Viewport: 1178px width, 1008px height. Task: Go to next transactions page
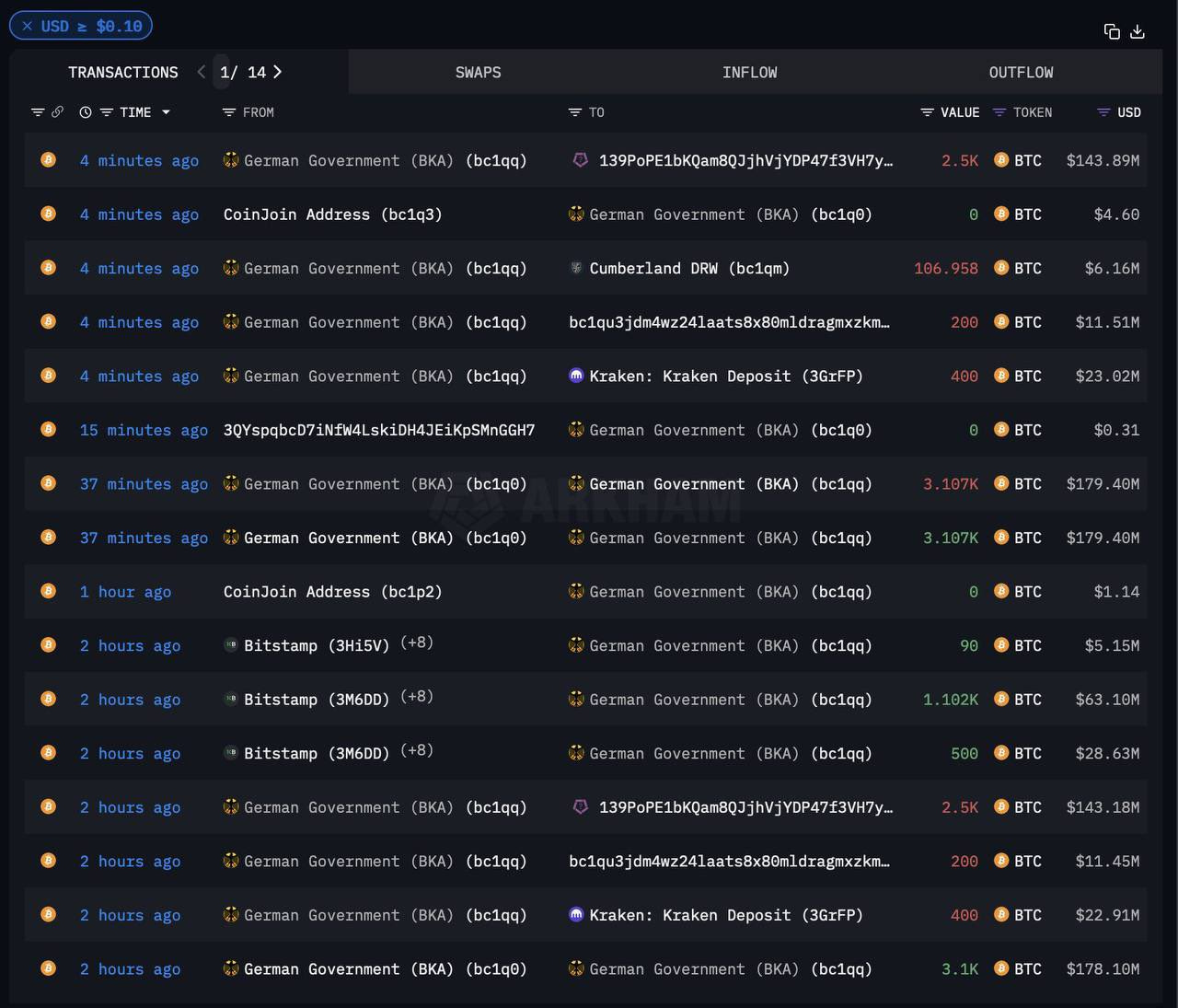278,72
